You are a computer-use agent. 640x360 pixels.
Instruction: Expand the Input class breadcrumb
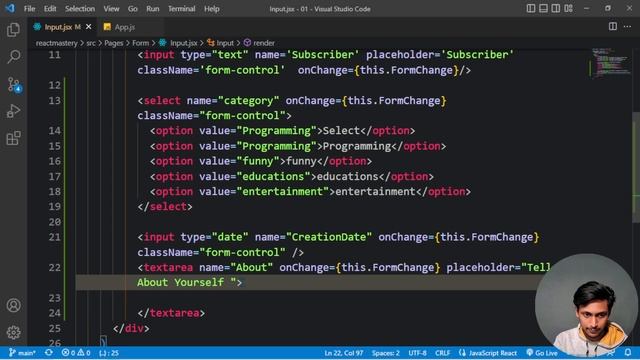click(221, 43)
